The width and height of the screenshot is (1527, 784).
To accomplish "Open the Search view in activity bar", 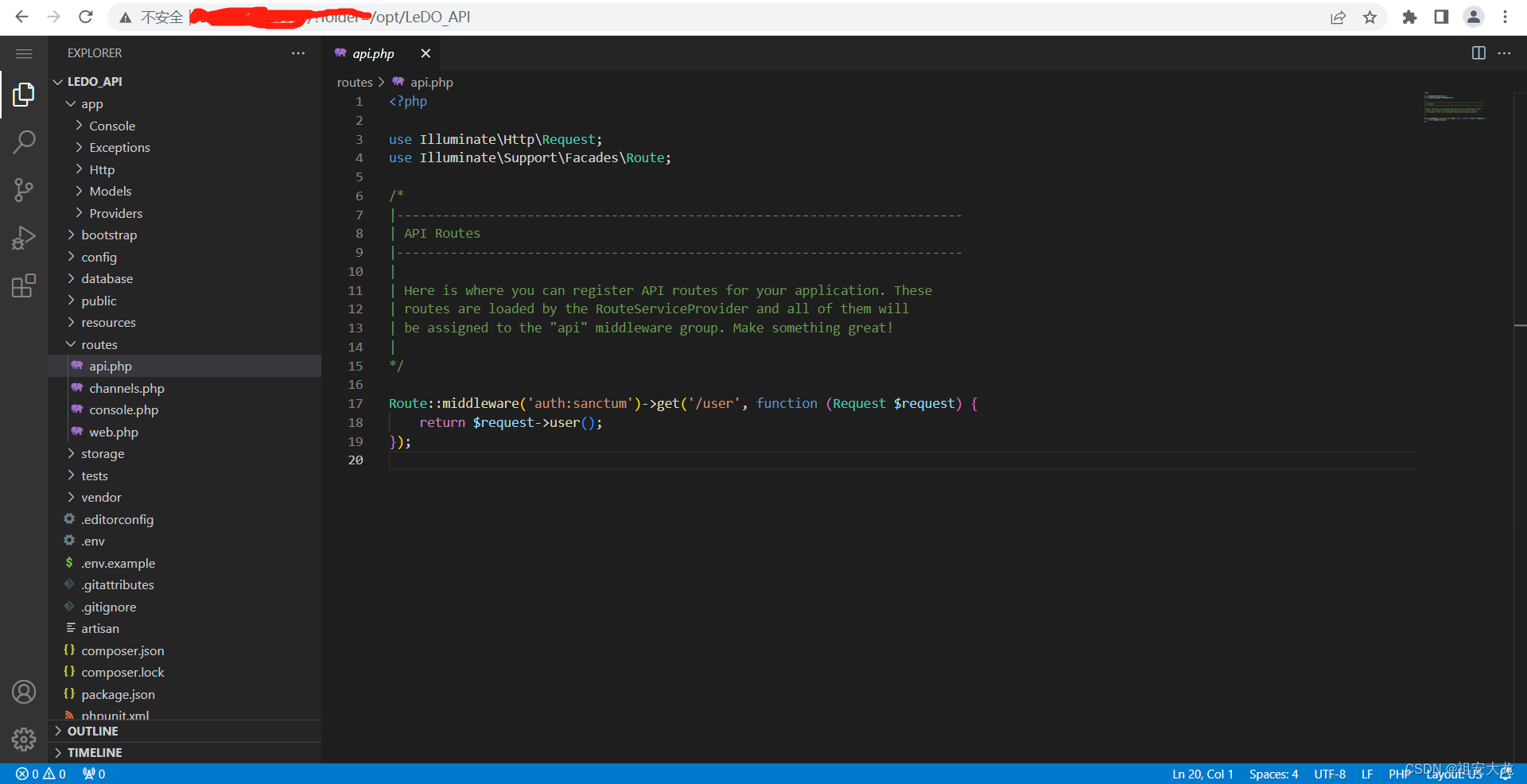I will click(x=24, y=142).
